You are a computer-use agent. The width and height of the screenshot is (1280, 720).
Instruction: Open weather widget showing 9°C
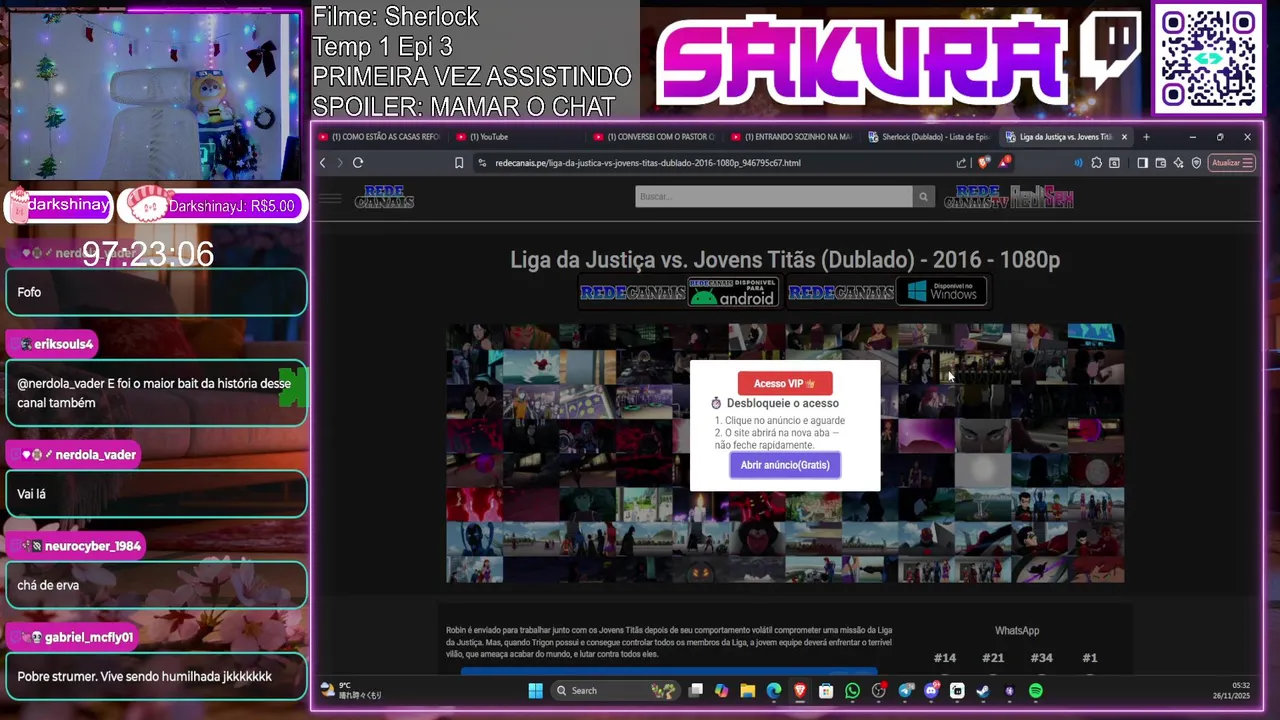(x=351, y=691)
